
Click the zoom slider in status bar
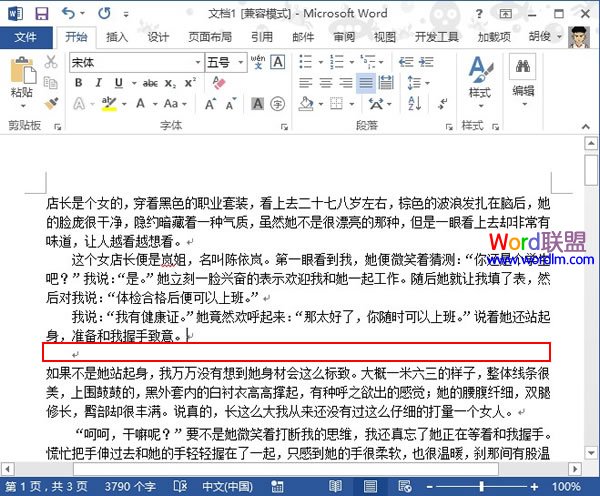pos(520,485)
